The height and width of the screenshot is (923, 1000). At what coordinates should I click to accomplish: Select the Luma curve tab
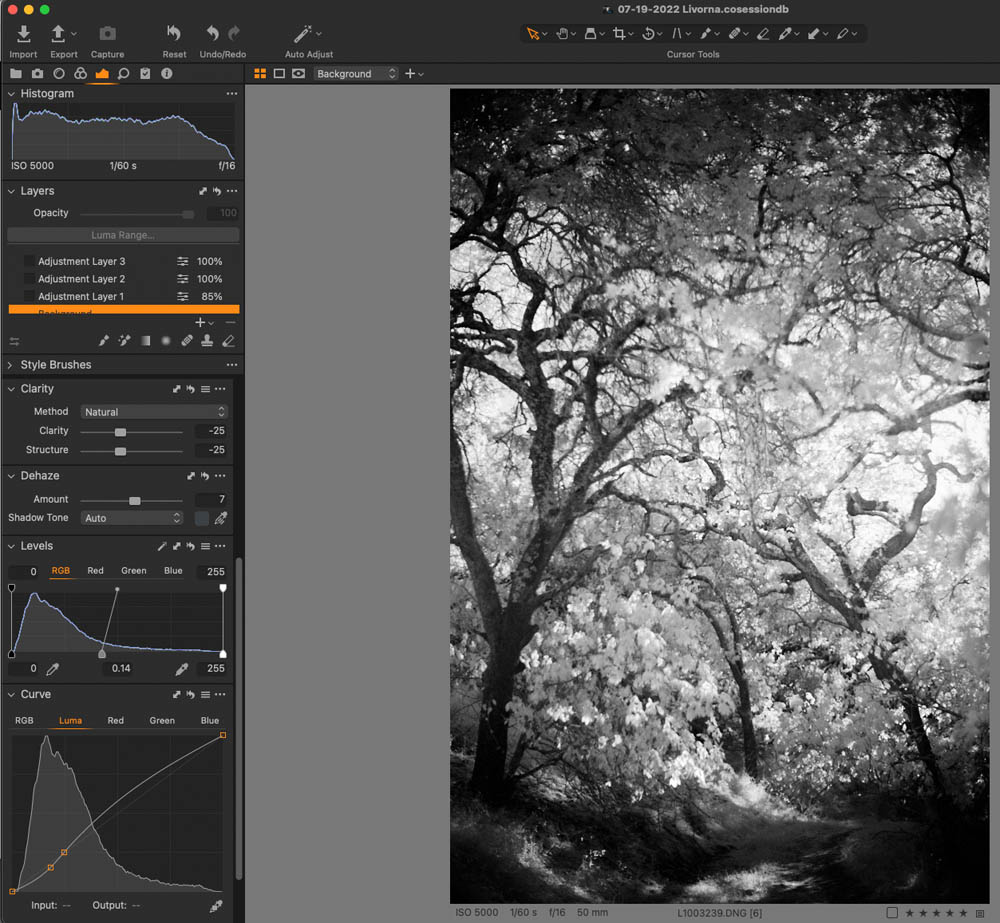(70, 720)
